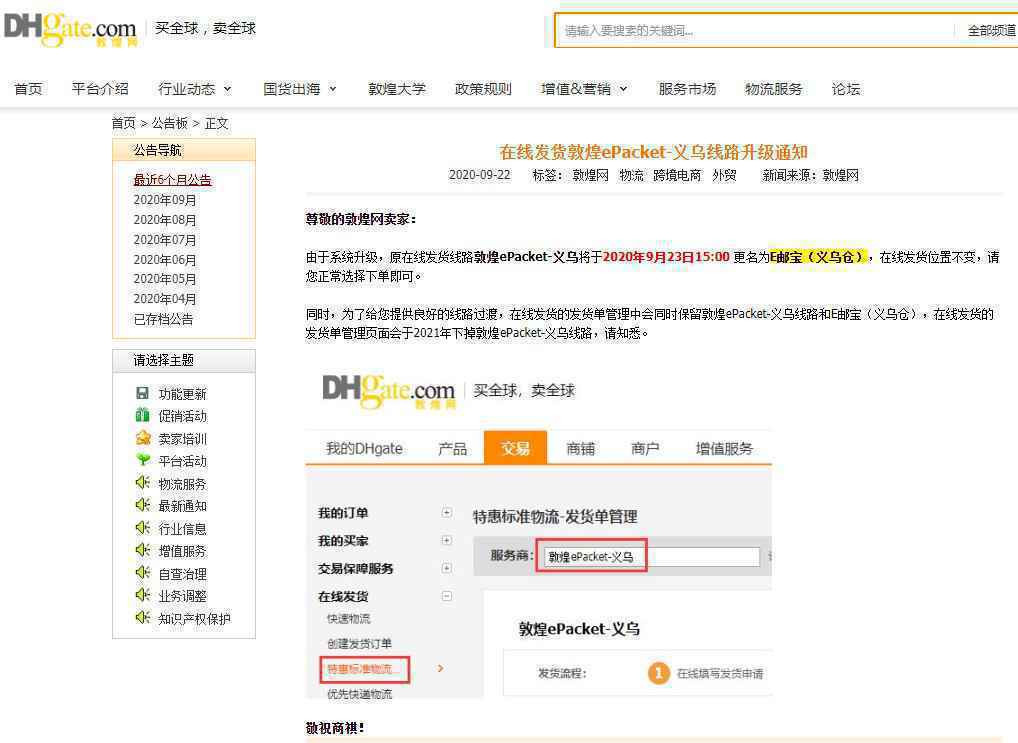Click the speaker icon beside 物流服务 topic
The image size is (1018, 743).
pyautogui.click(x=143, y=483)
